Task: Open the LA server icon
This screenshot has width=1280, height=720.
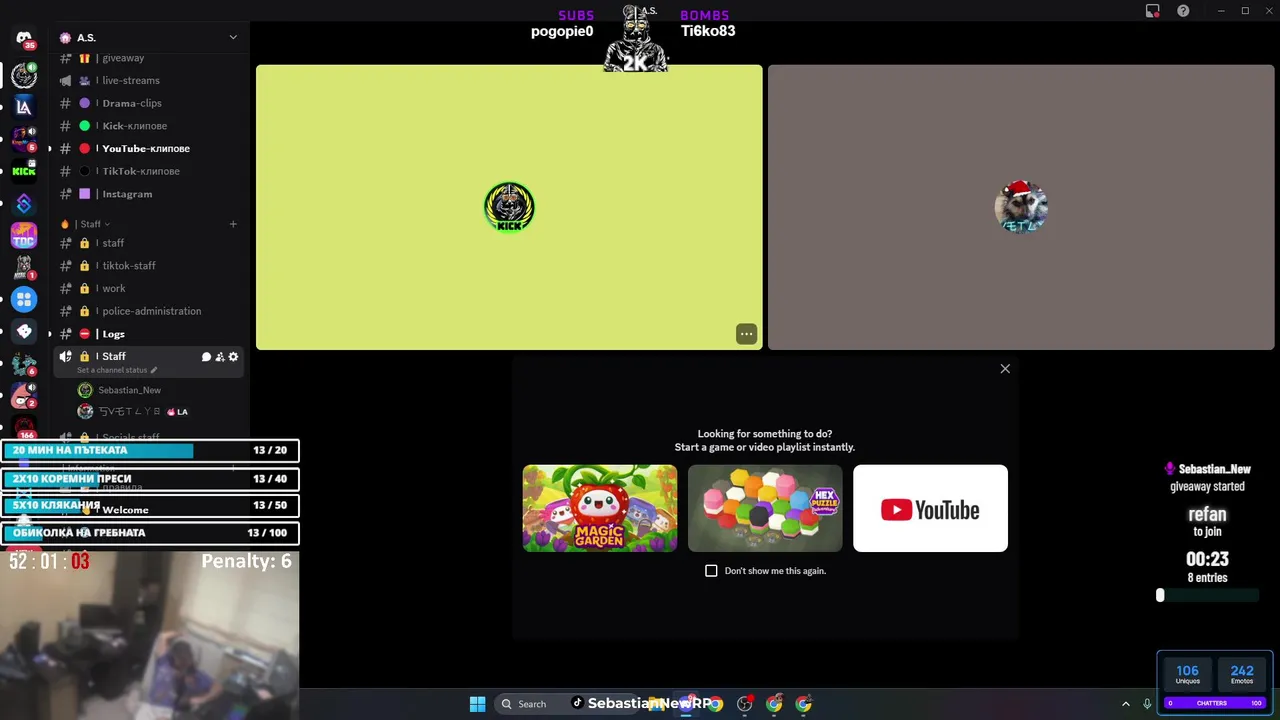Action: (x=24, y=107)
